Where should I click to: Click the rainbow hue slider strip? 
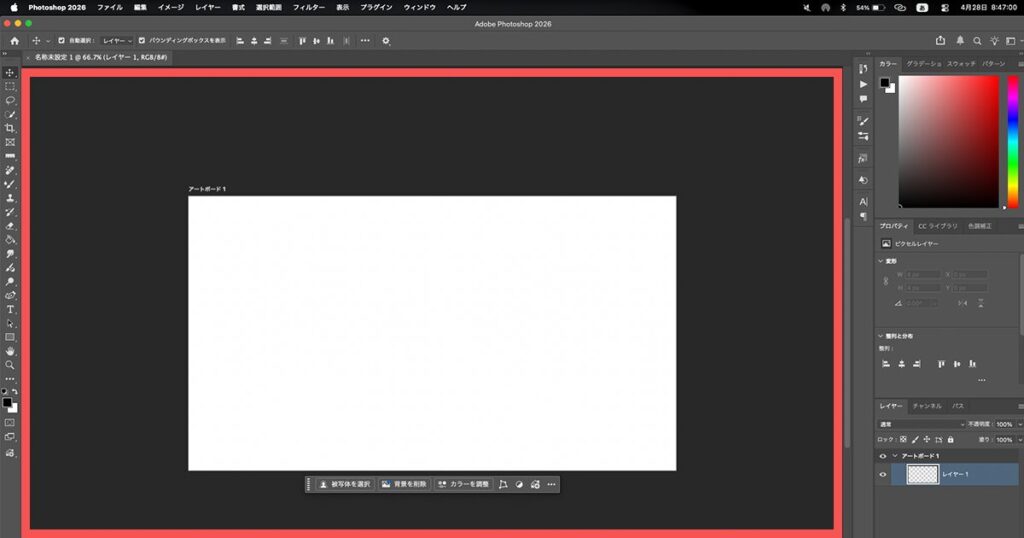coord(1013,142)
